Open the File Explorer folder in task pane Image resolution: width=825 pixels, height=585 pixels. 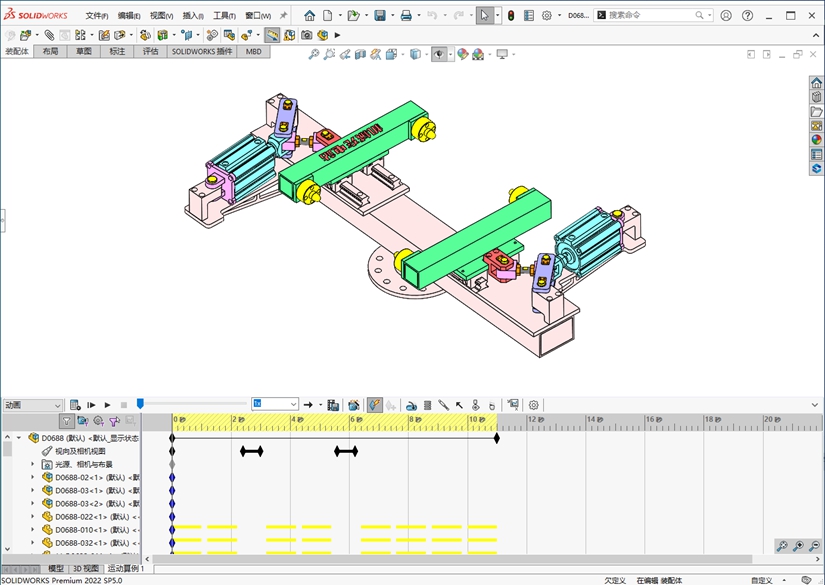coord(816,112)
